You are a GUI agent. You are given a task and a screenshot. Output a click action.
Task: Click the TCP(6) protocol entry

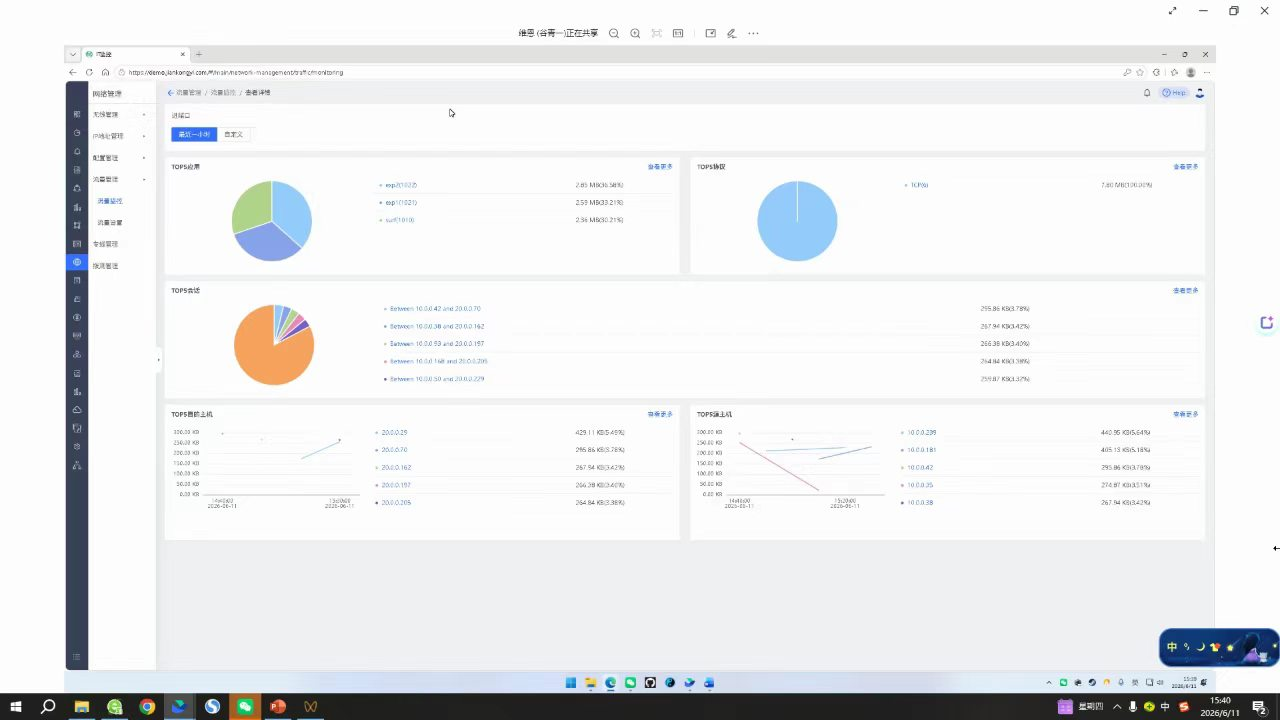click(x=920, y=185)
